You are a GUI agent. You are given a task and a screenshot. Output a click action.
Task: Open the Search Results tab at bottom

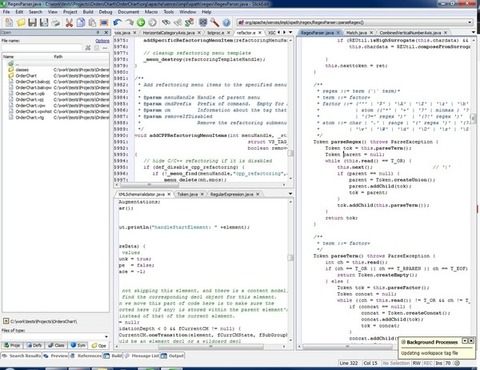[22, 356]
